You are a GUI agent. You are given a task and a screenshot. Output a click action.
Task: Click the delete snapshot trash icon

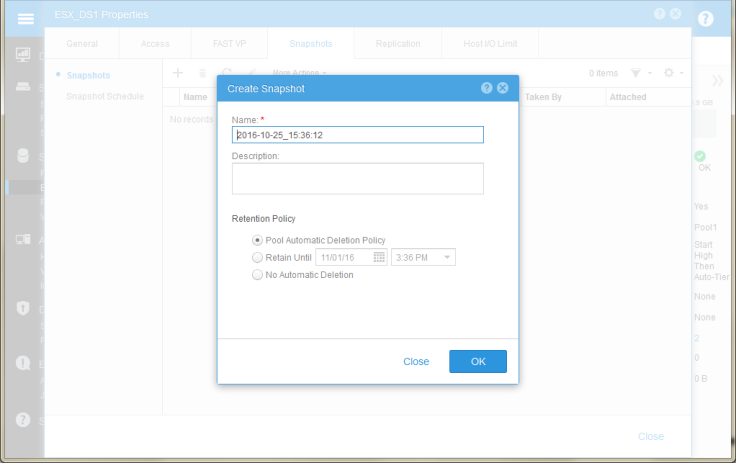click(203, 73)
